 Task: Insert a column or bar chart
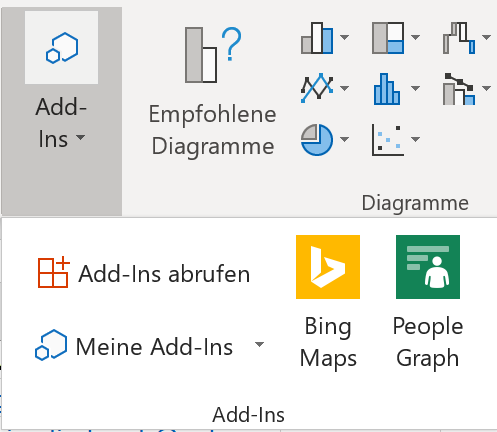coord(317,38)
